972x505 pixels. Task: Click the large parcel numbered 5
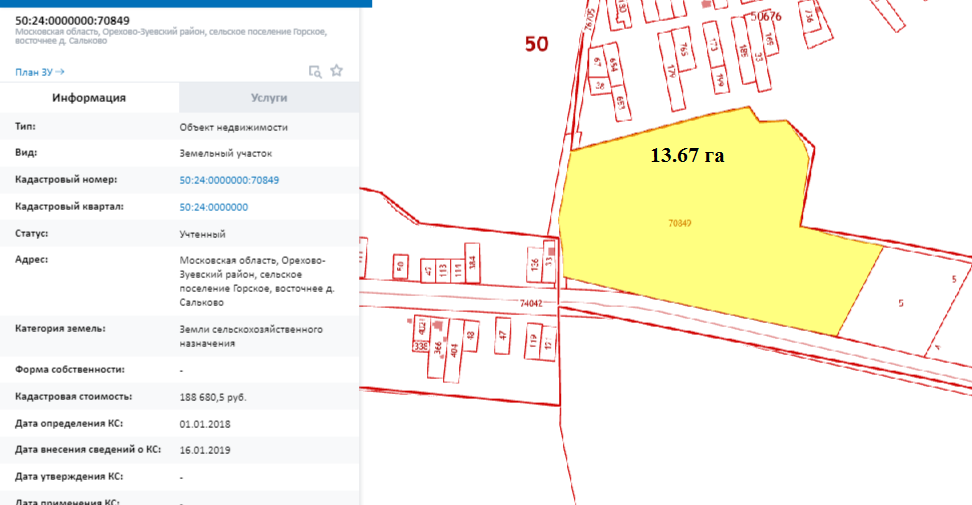click(x=900, y=302)
